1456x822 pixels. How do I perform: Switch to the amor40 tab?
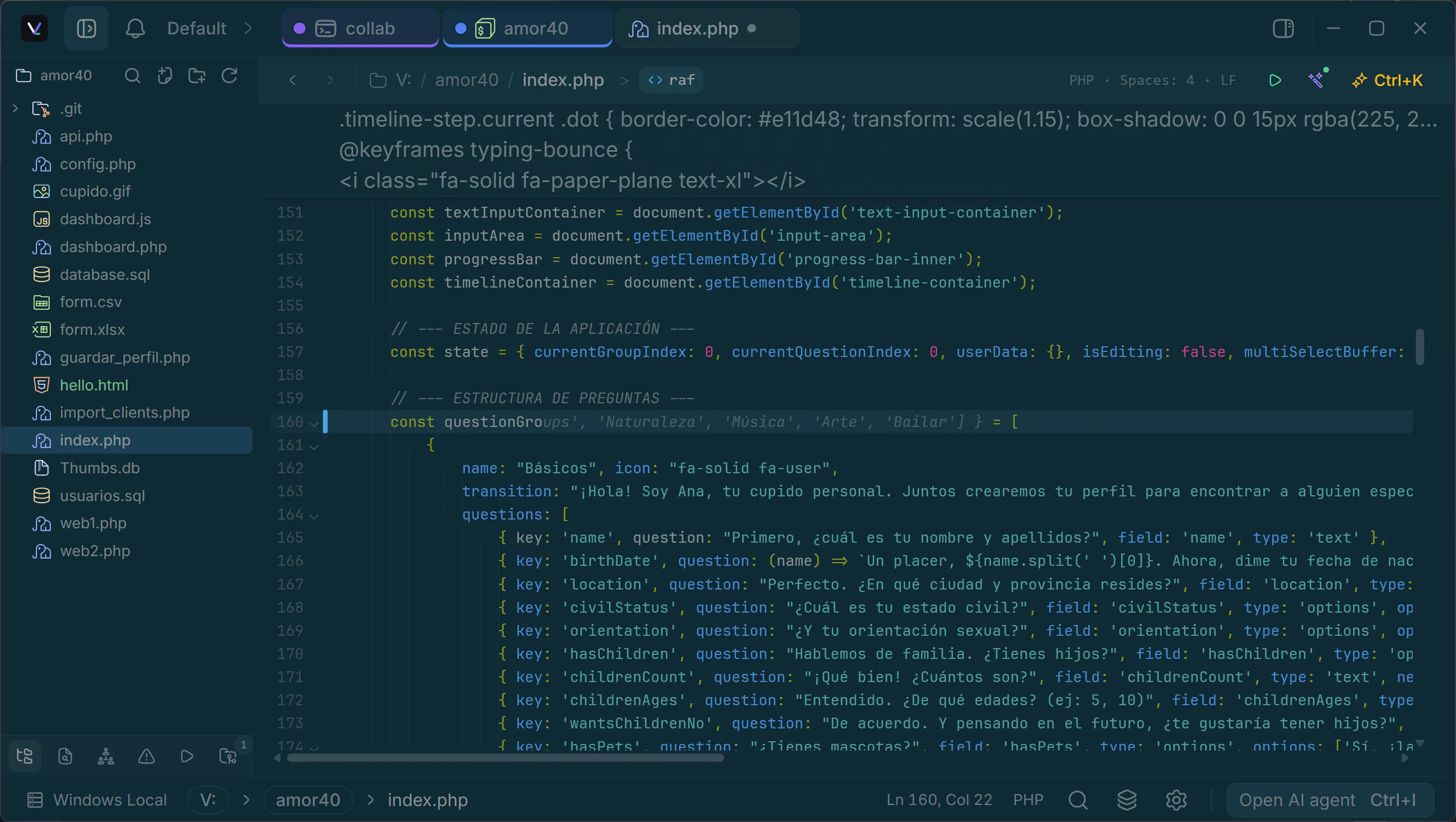(527, 28)
